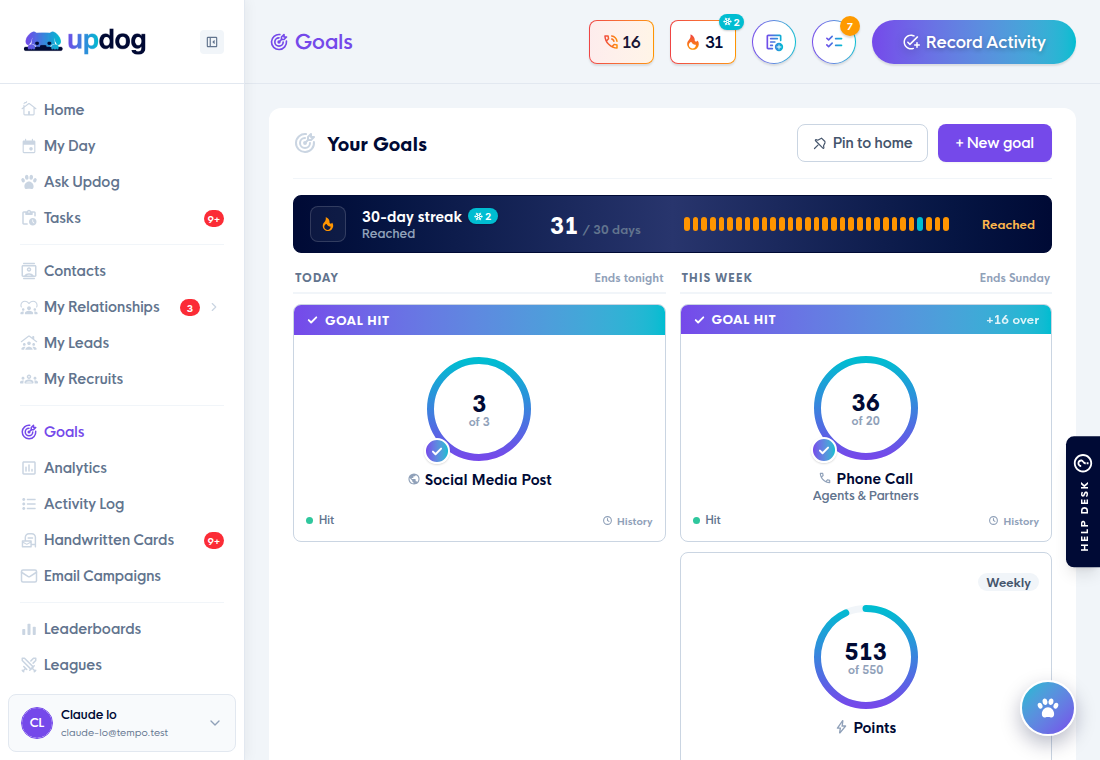The image size is (1100, 760).
Task: Click the globe icon beside Social Media Post
Action: (414, 479)
